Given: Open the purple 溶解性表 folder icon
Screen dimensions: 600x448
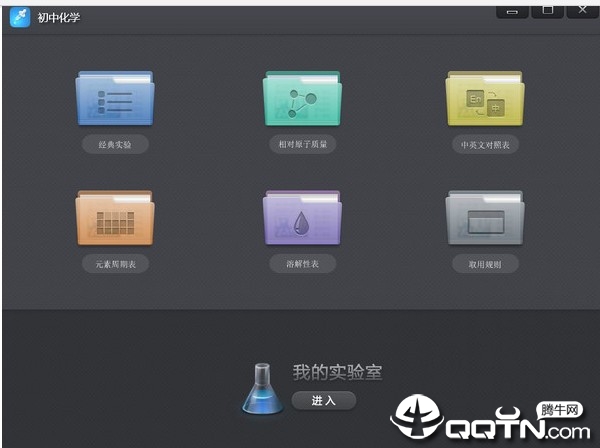Looking at the screenshot, I should click(302, 217).
